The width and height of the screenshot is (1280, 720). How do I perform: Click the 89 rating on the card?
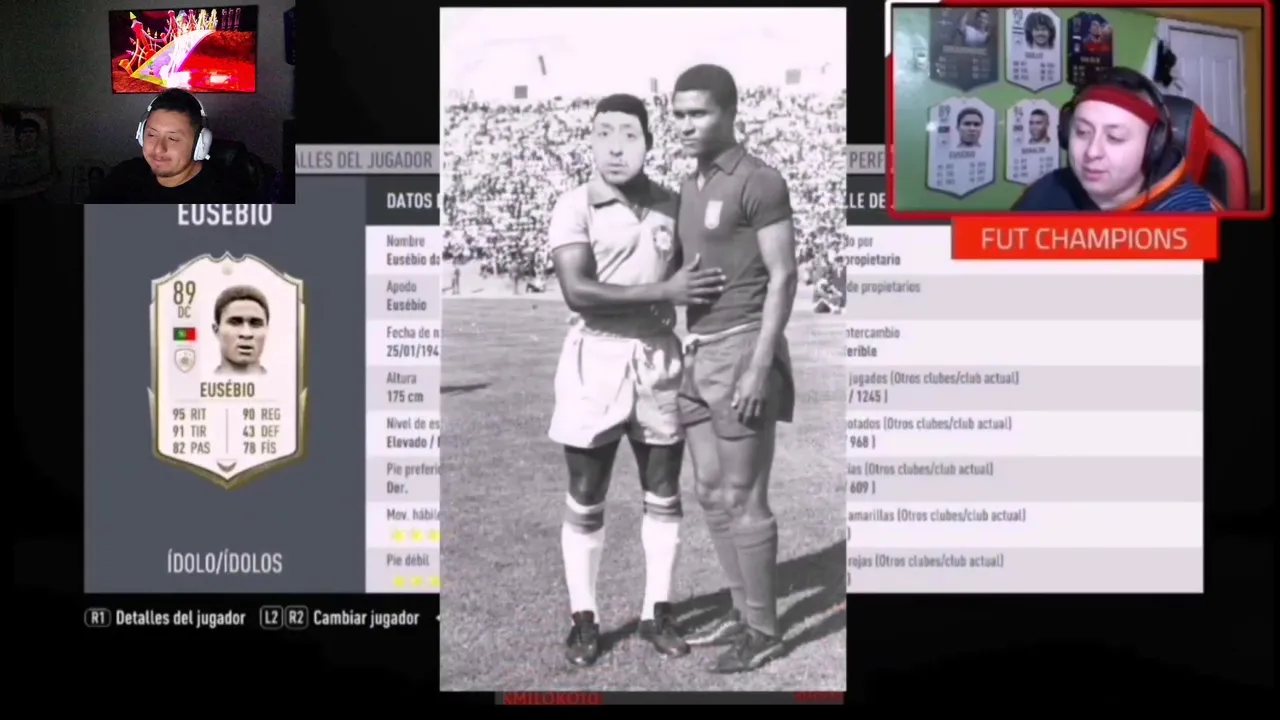coord(184,292)
